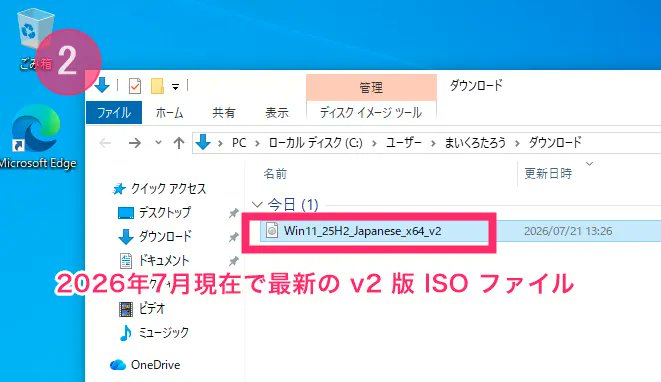Image resolution: width=661 pixels, height=382 pixels.
Task: Click the video film strip icon
Action: pos(126,309)
